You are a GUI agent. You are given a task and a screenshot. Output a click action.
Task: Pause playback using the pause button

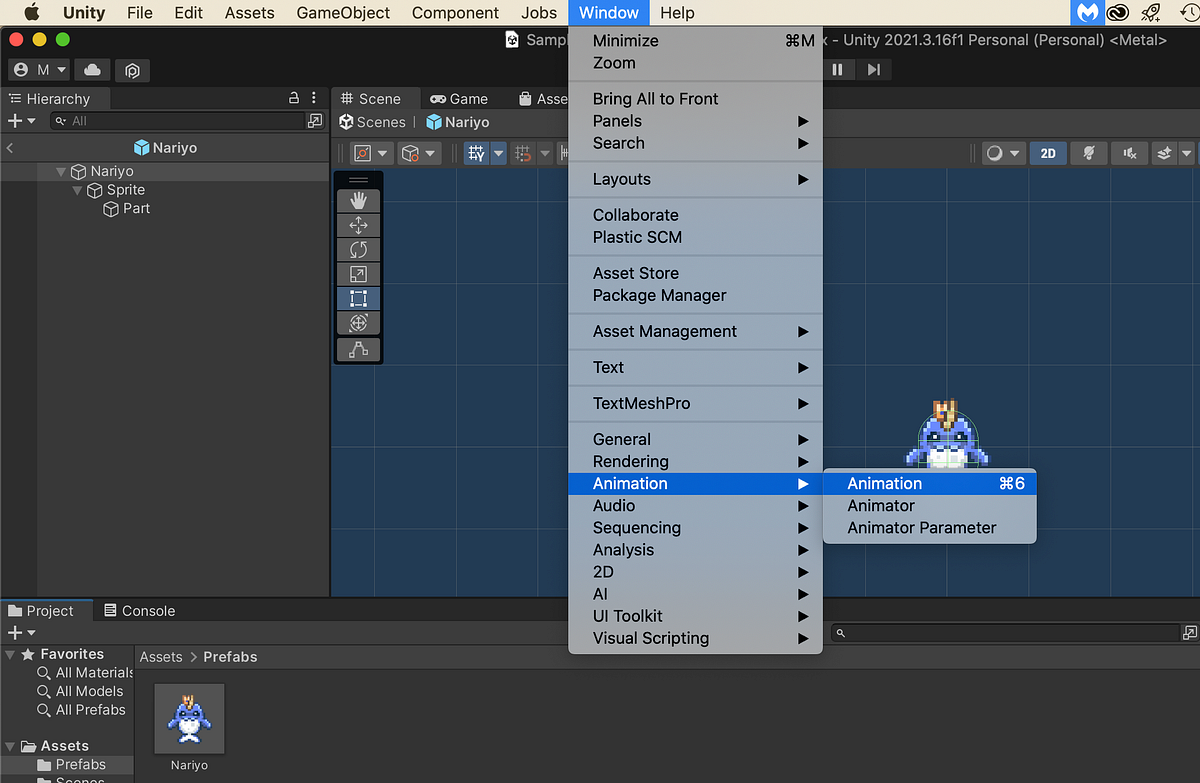click(x=838, y=69)
